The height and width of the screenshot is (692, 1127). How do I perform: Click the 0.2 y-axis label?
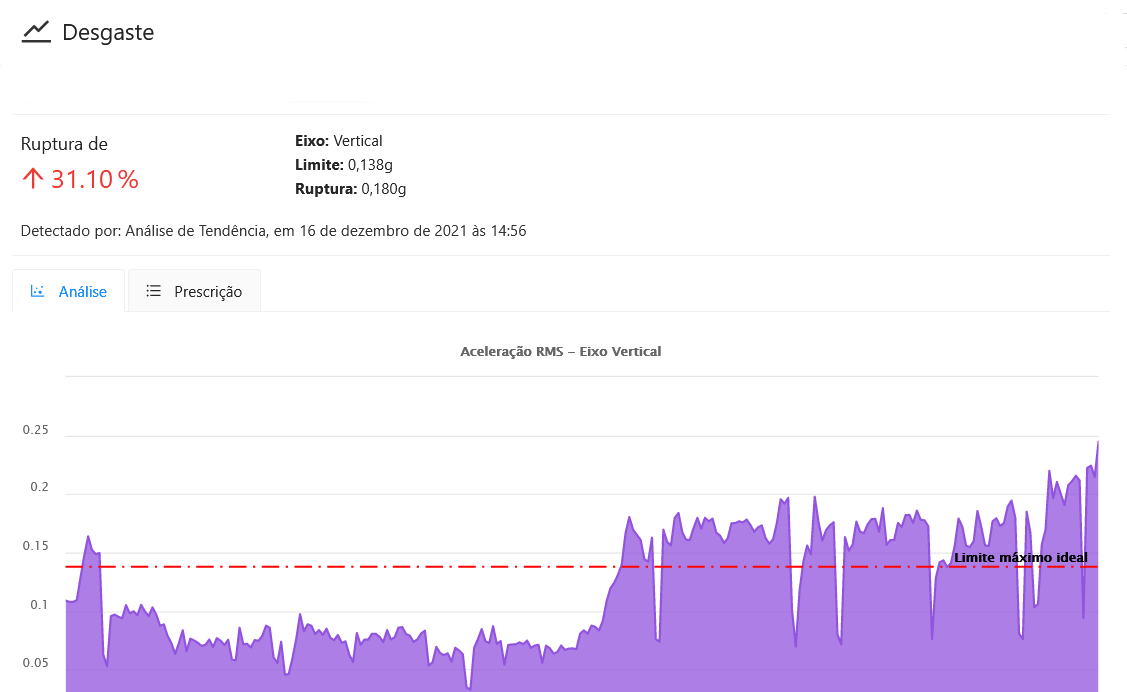(x=40, y=487)
